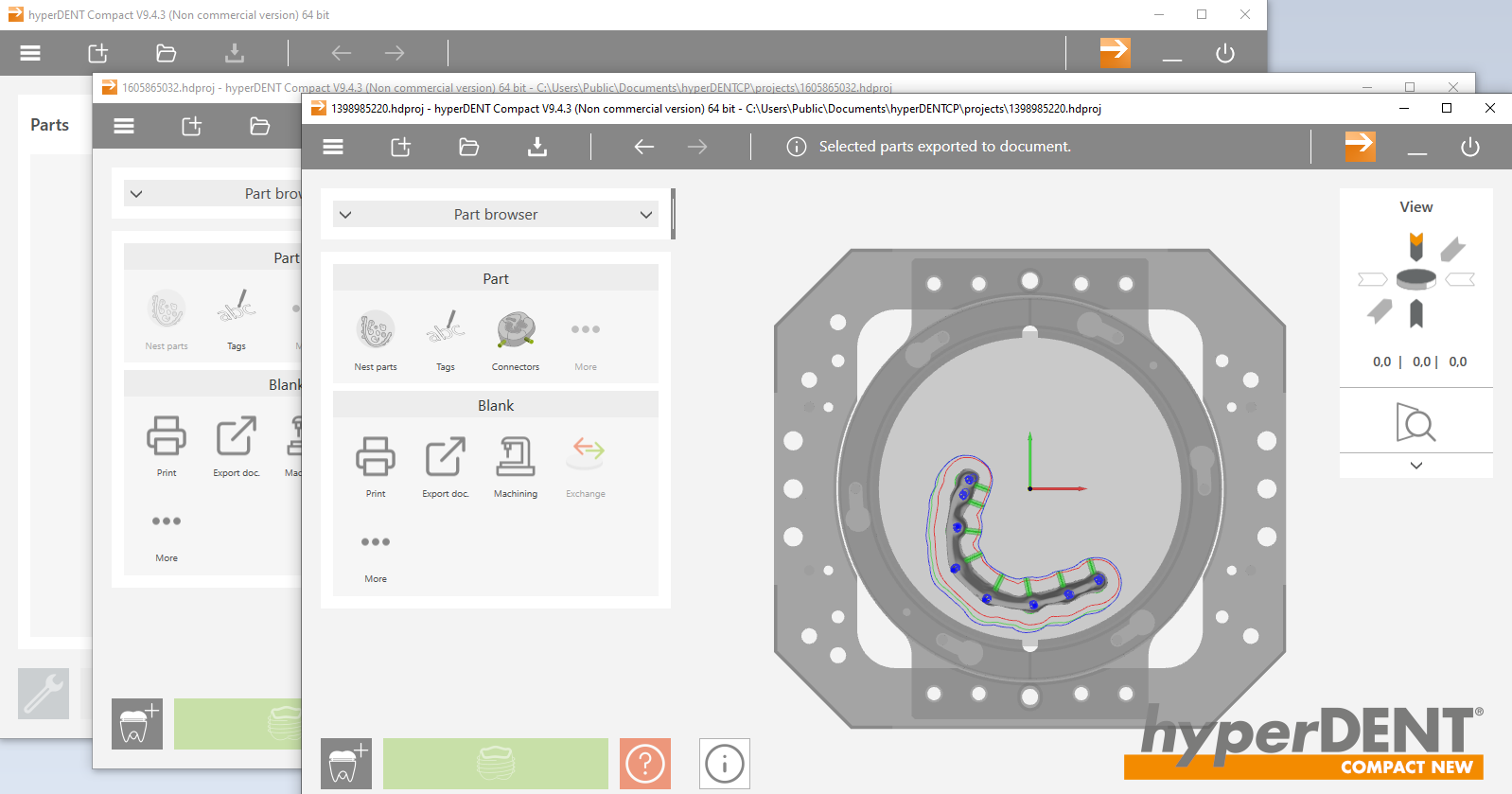Select lower-left isometric view arrow
1512x794 pixels.
click(x=1380, y=310)
